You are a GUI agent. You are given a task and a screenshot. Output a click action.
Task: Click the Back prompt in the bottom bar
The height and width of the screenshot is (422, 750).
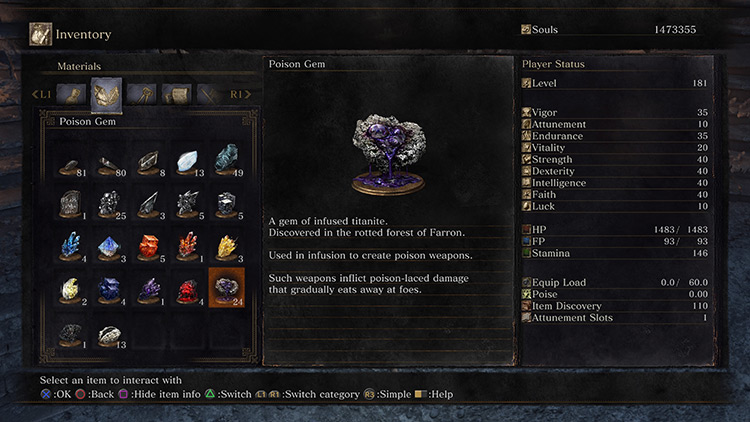[x=95, y=394]
